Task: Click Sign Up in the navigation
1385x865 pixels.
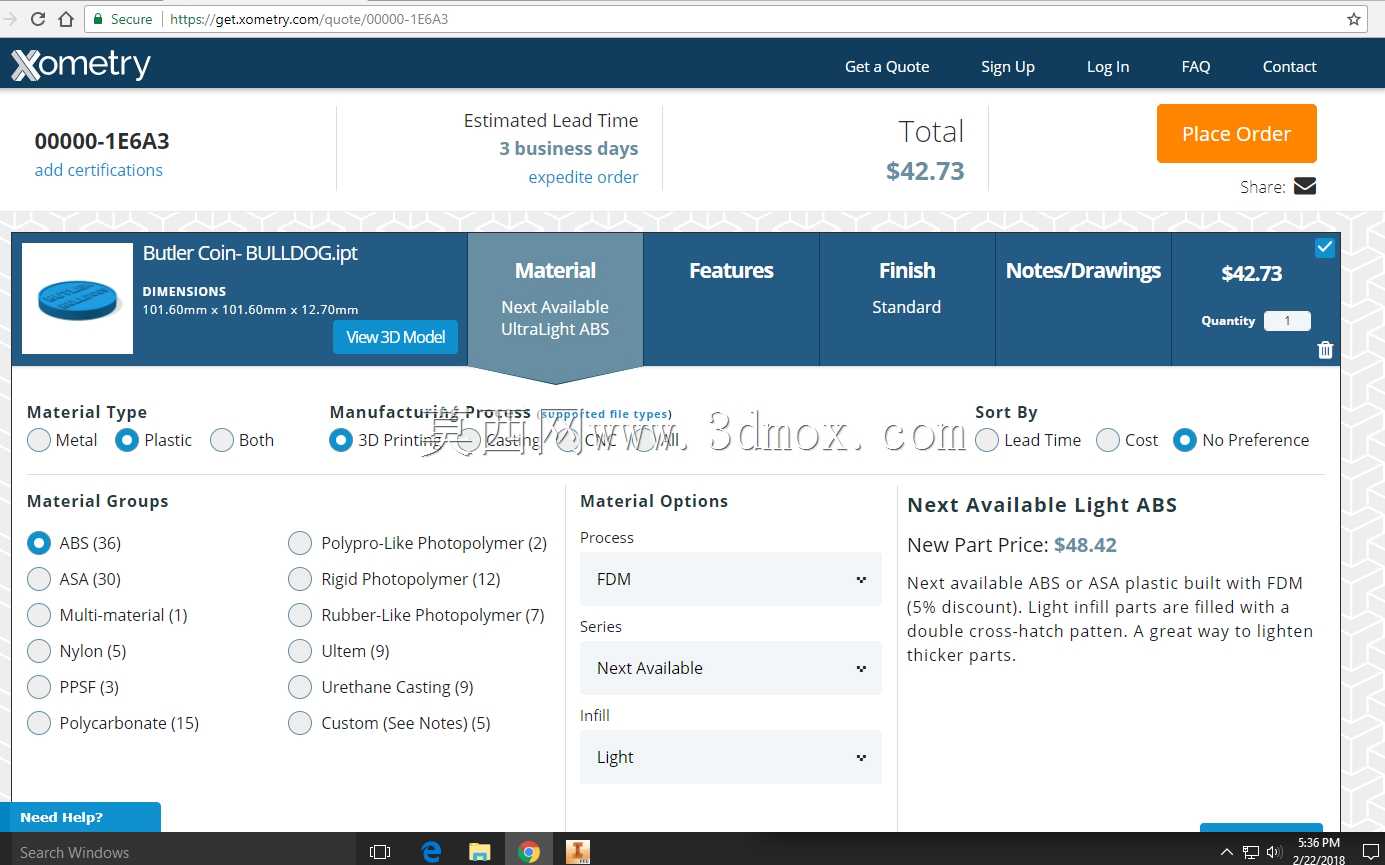Action: (x=1008, y=67)
